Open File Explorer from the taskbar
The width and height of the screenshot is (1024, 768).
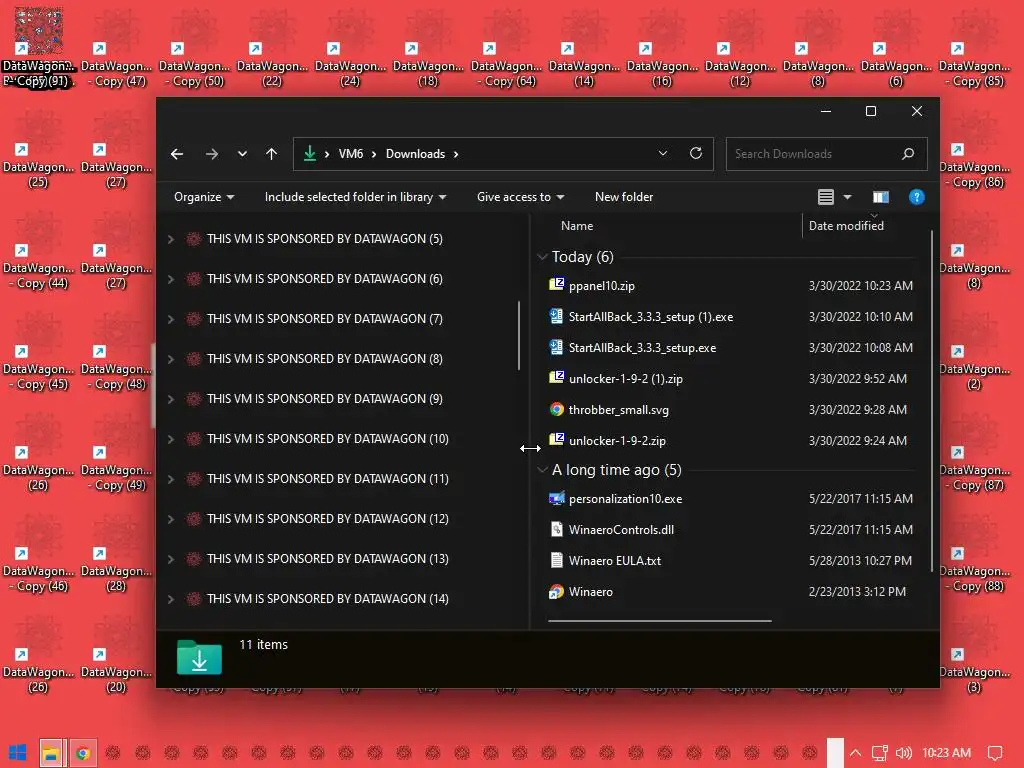pyautogui.click(x=51, y=753)
